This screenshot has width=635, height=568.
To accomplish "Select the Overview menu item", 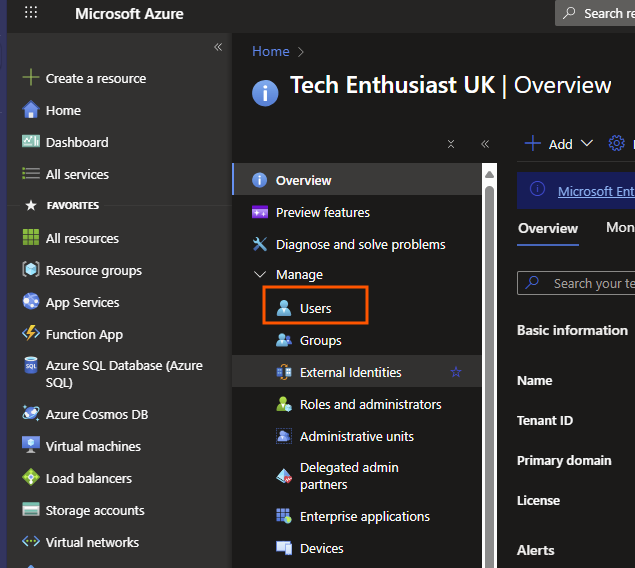I will click(357, 180).
